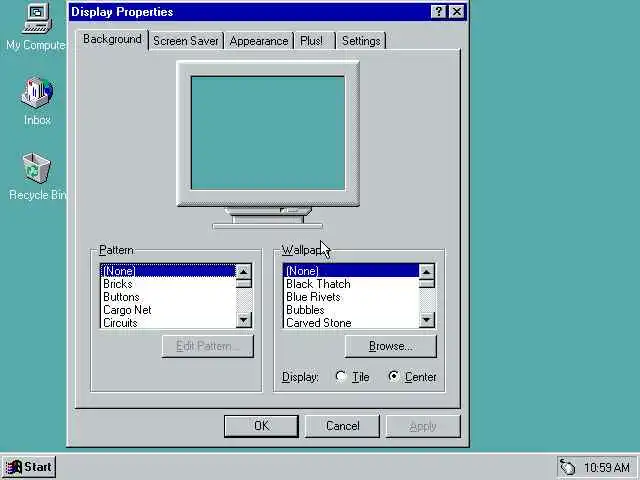The width and height of the screenshot is (640, 480).
Task: Switch to the Plus! tab
Action: [314, 41]
